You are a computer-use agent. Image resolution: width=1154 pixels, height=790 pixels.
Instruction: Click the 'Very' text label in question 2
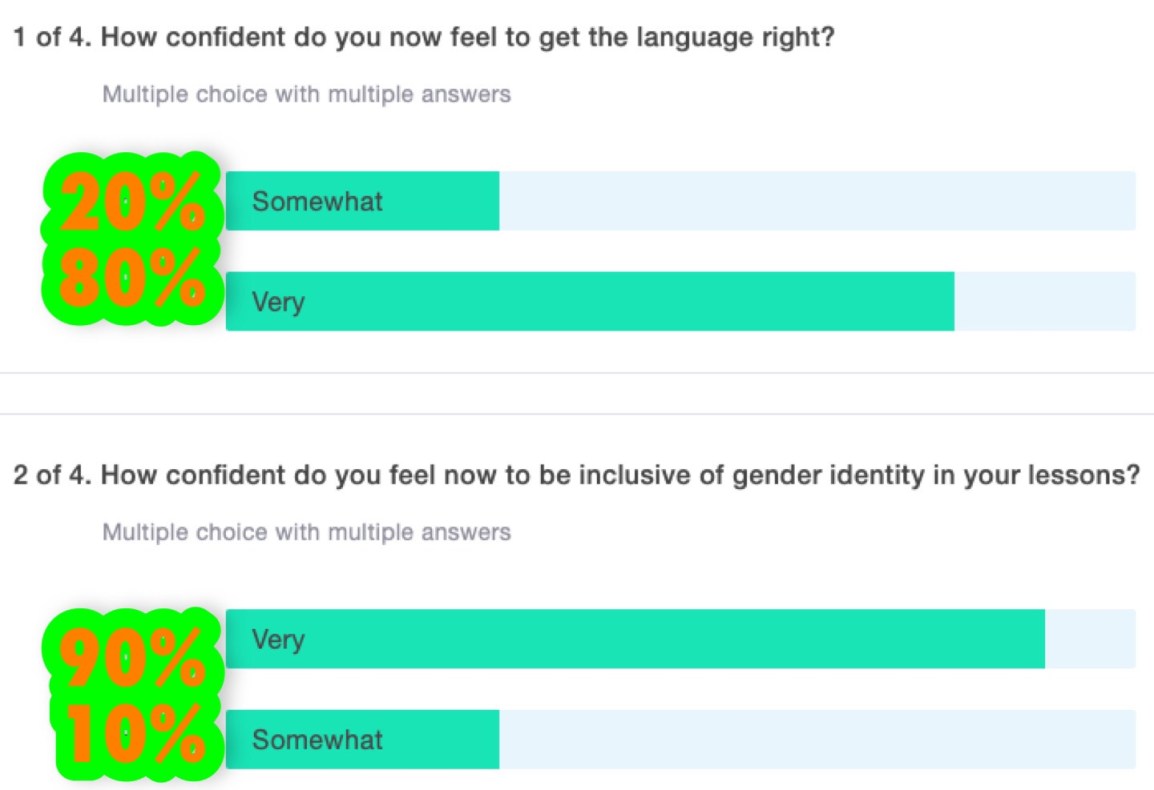[x=278, y=640]
